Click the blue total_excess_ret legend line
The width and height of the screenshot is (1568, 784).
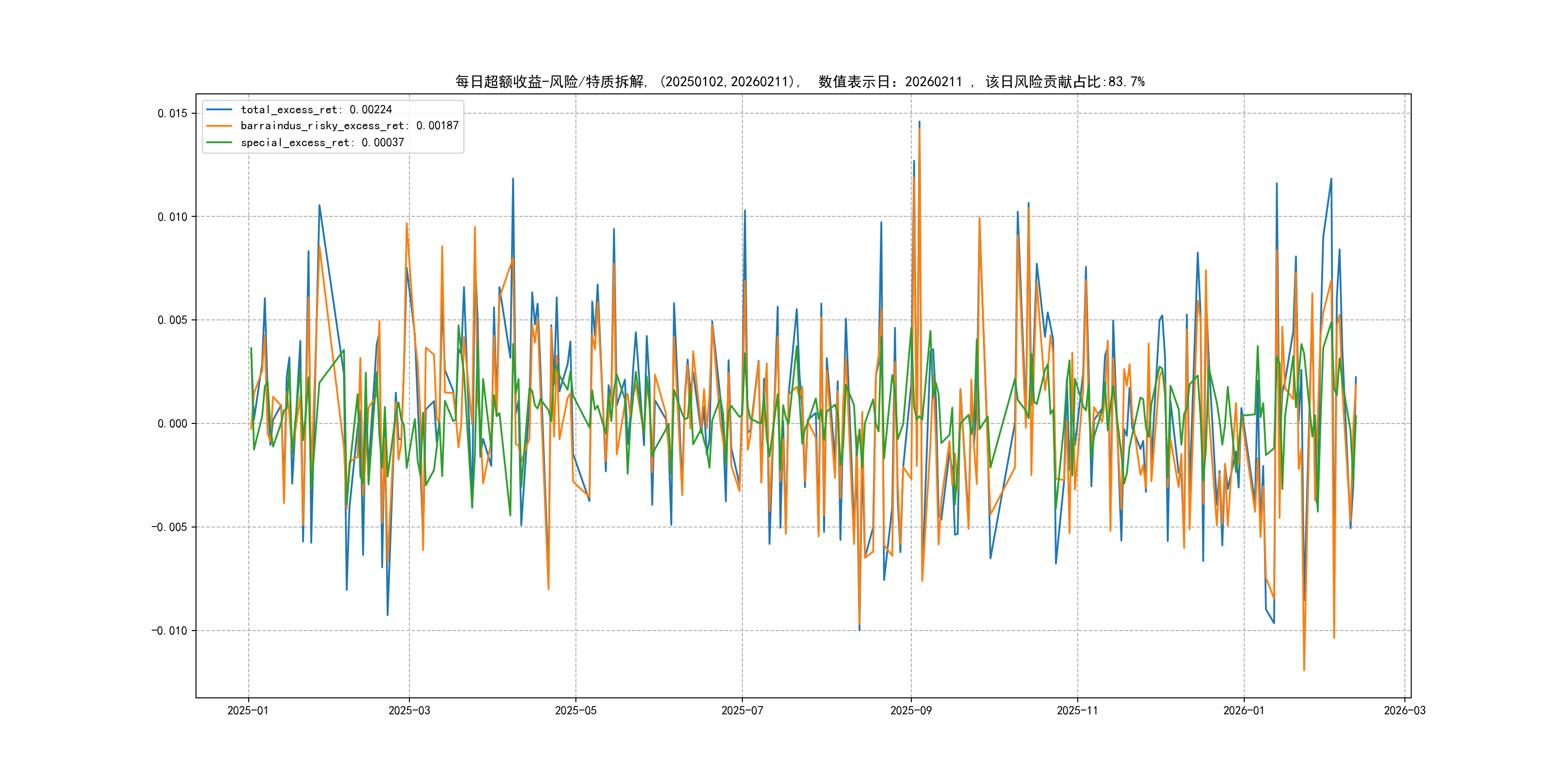(x=219, y=109)
